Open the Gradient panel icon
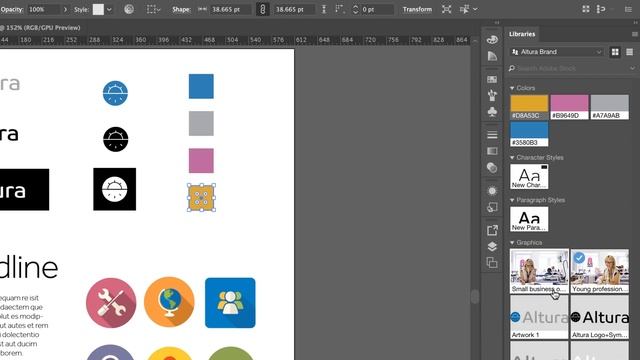Image resolution: width=640 pixels, height=360 pixels. (492, 151)
